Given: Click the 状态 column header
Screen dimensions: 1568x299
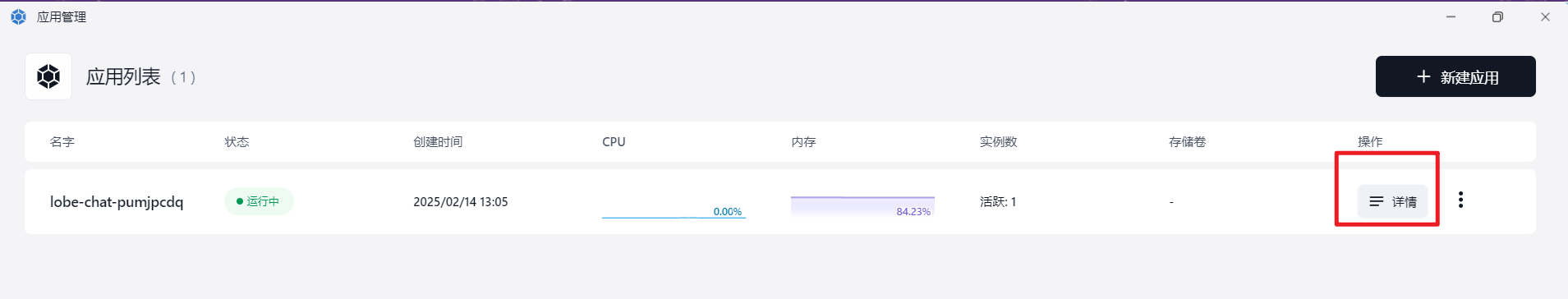Looking at the screenshot, I should tap(237, 141).
